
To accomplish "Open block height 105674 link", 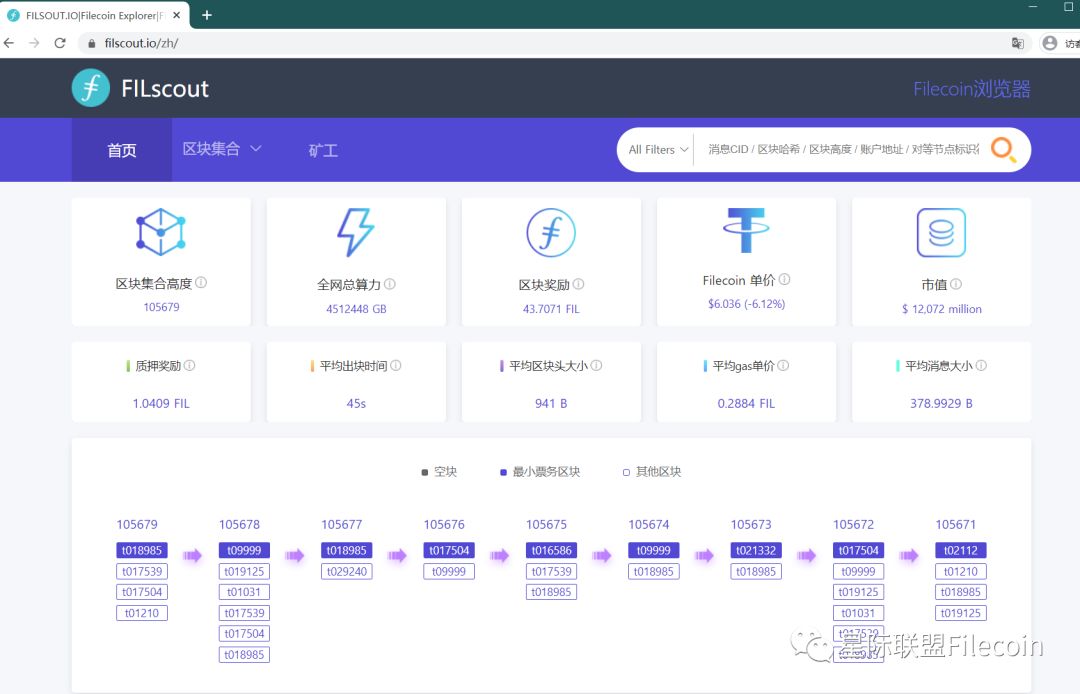I will tap(649, 525).
